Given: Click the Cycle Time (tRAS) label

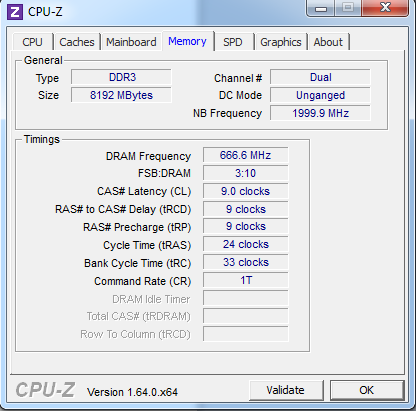Looking at the screenshot, I should [147, 246].
